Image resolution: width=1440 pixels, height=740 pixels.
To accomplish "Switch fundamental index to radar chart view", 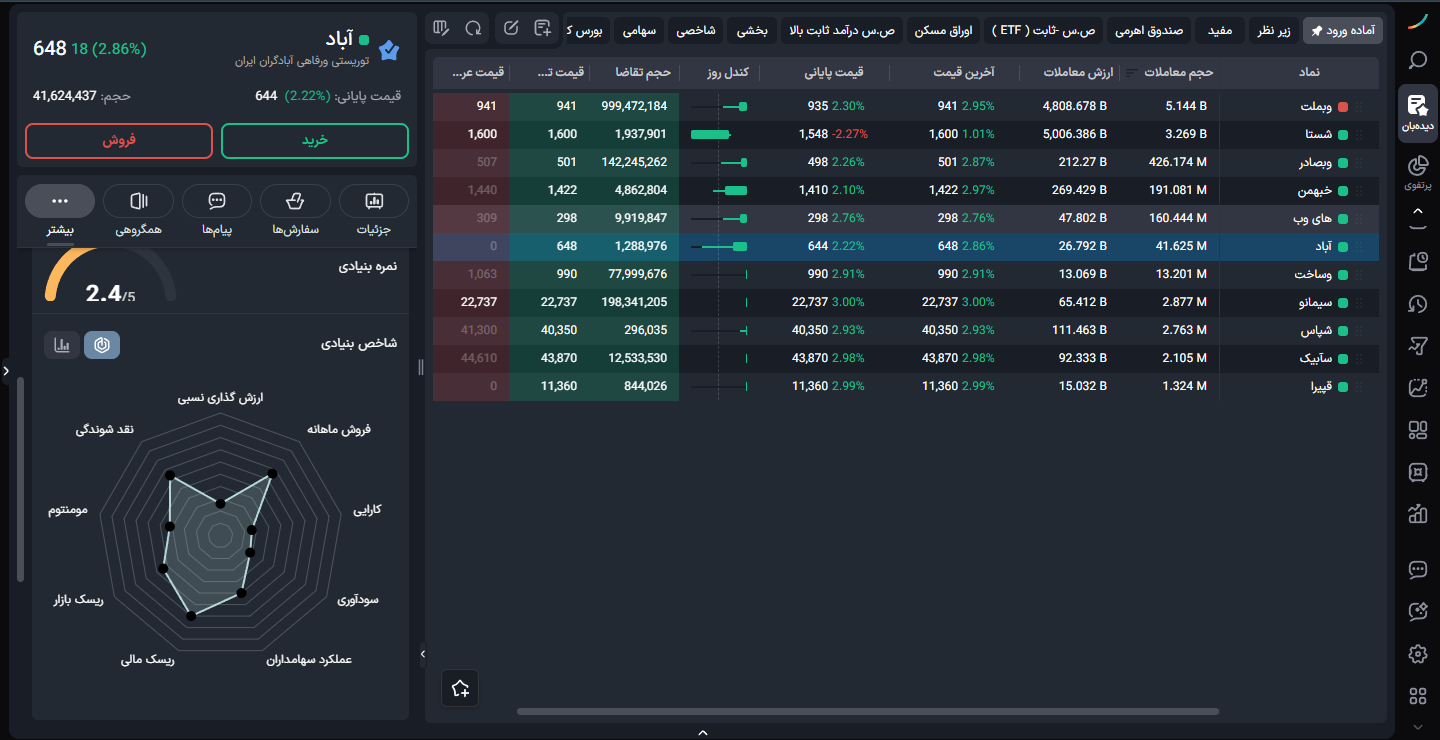I will (x=102, y=345).
